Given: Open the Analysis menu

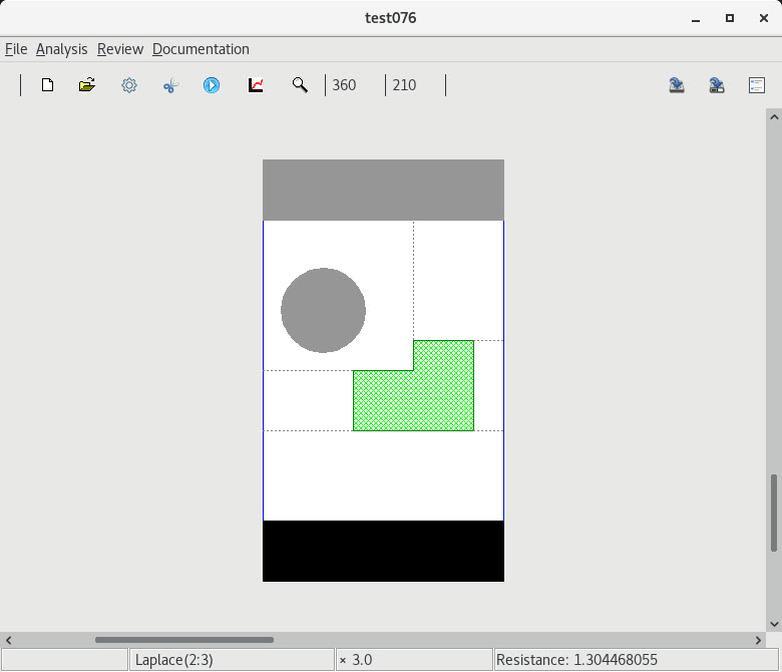Looking at the screenshot, I should click(61, 49).
